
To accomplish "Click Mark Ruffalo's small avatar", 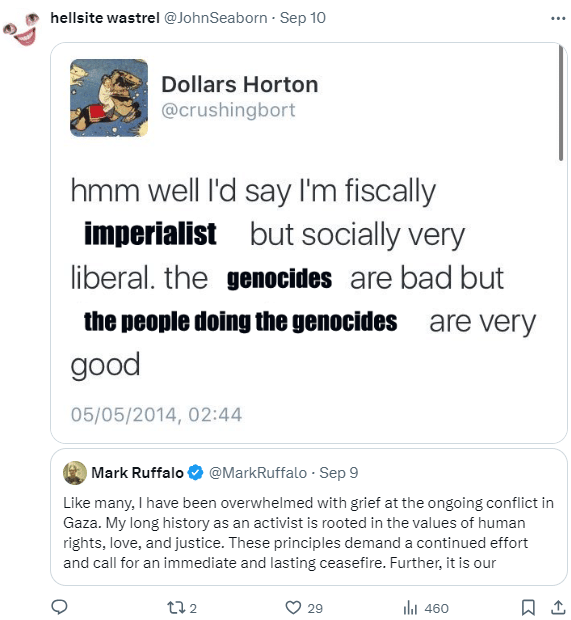I will click(75, 473).
